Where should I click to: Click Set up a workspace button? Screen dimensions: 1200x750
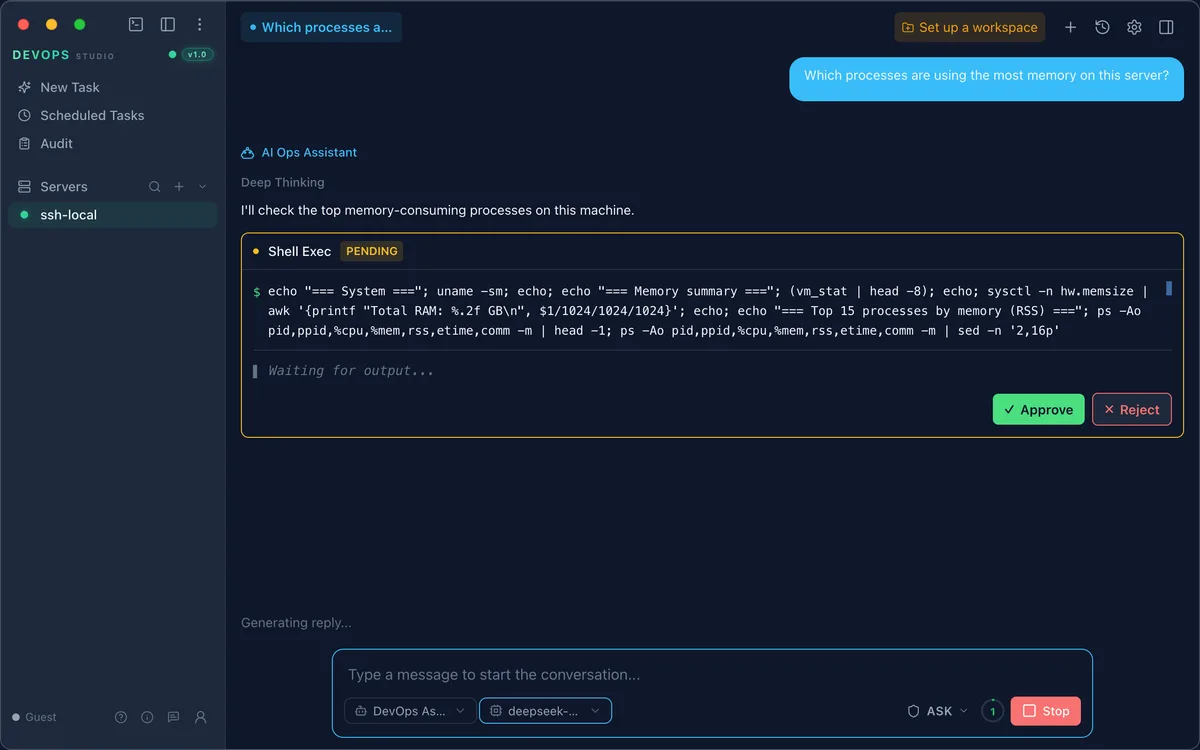coord(969,27)
